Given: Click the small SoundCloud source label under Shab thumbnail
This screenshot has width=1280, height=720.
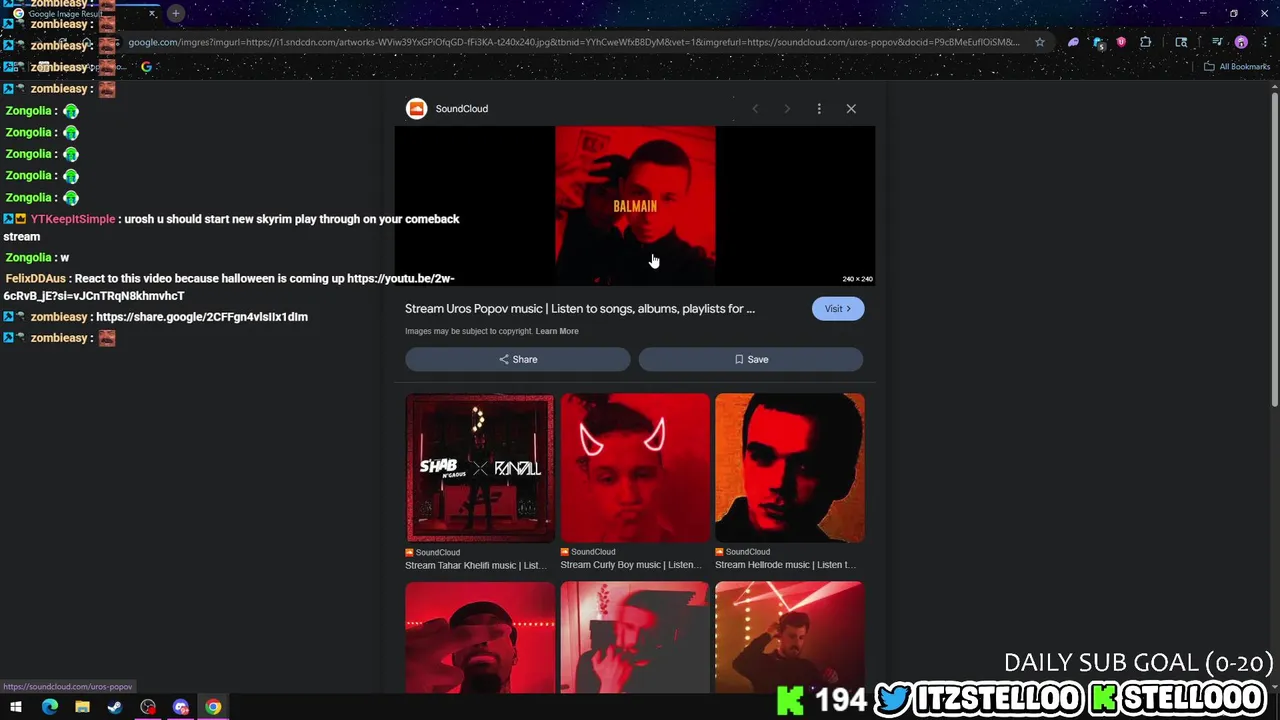Looking at the screenshot, I should (x=433, y=552).
